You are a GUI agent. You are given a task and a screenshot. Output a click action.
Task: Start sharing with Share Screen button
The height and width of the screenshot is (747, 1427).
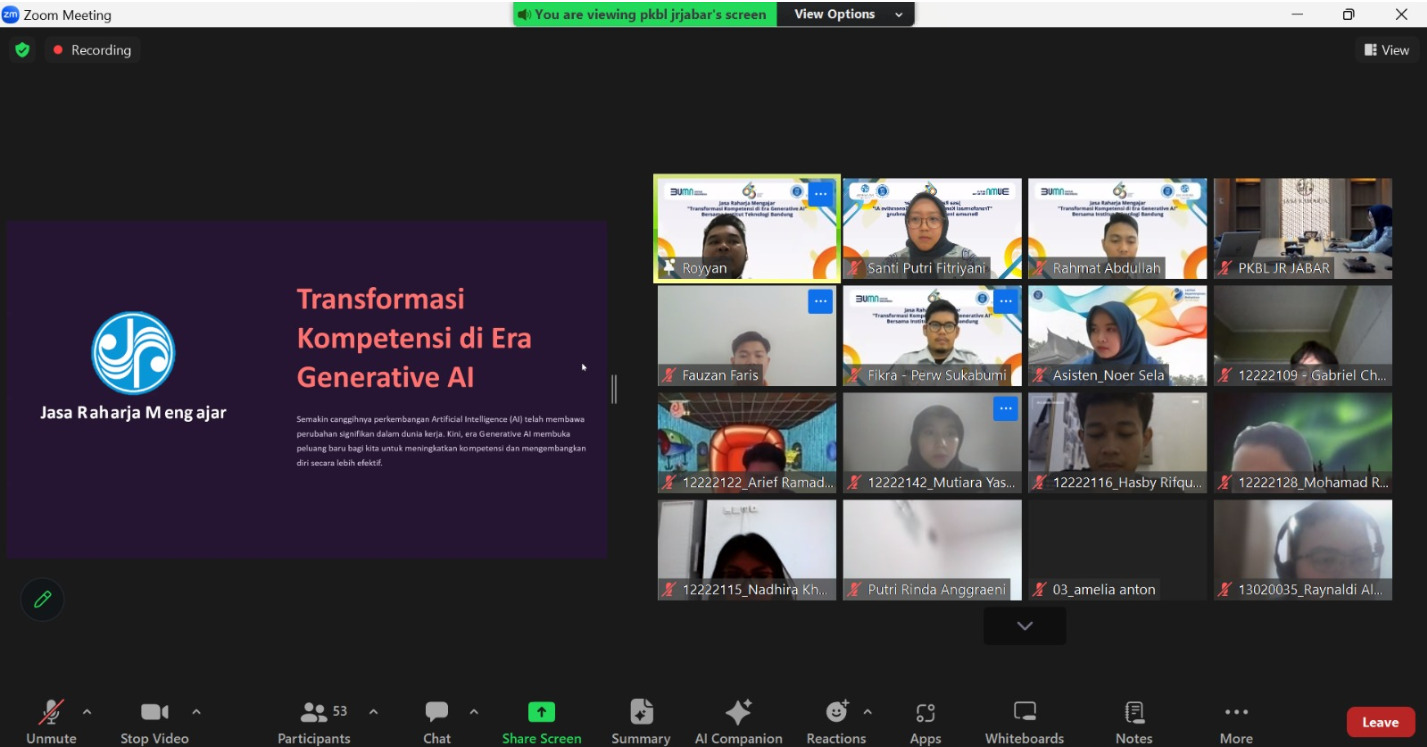click(541, 722)
